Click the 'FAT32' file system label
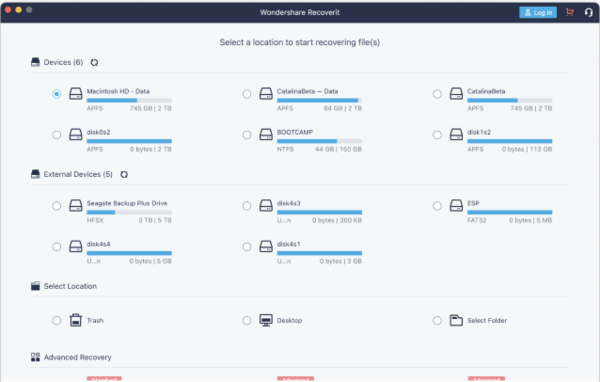Image resolution: width=600 pixels, height=382 pixels. [x=476, y=220]
